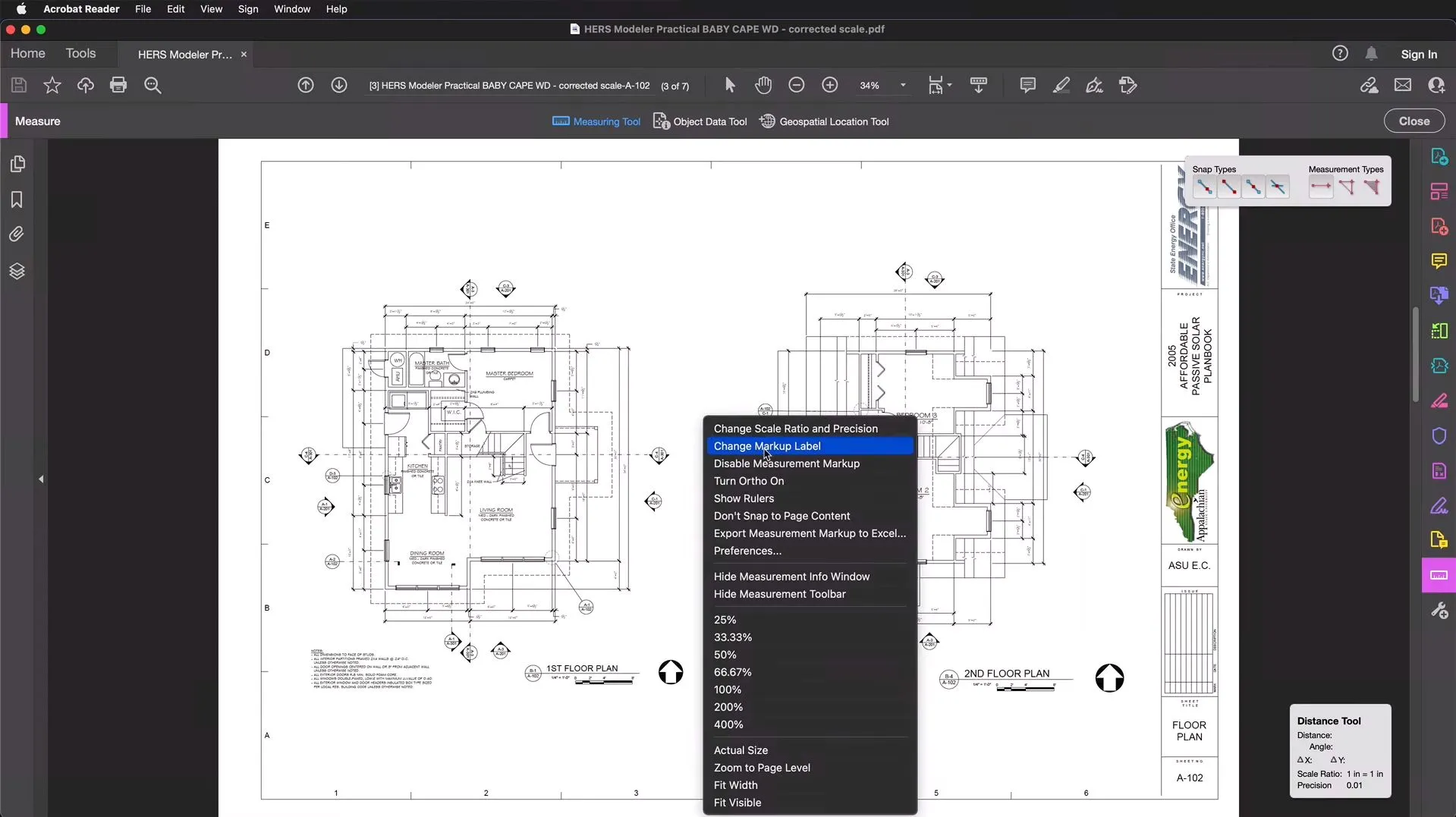Close the Measure toolbar with Close button
Viewport: 1456px width, 817px height.
pos(1414,121)
